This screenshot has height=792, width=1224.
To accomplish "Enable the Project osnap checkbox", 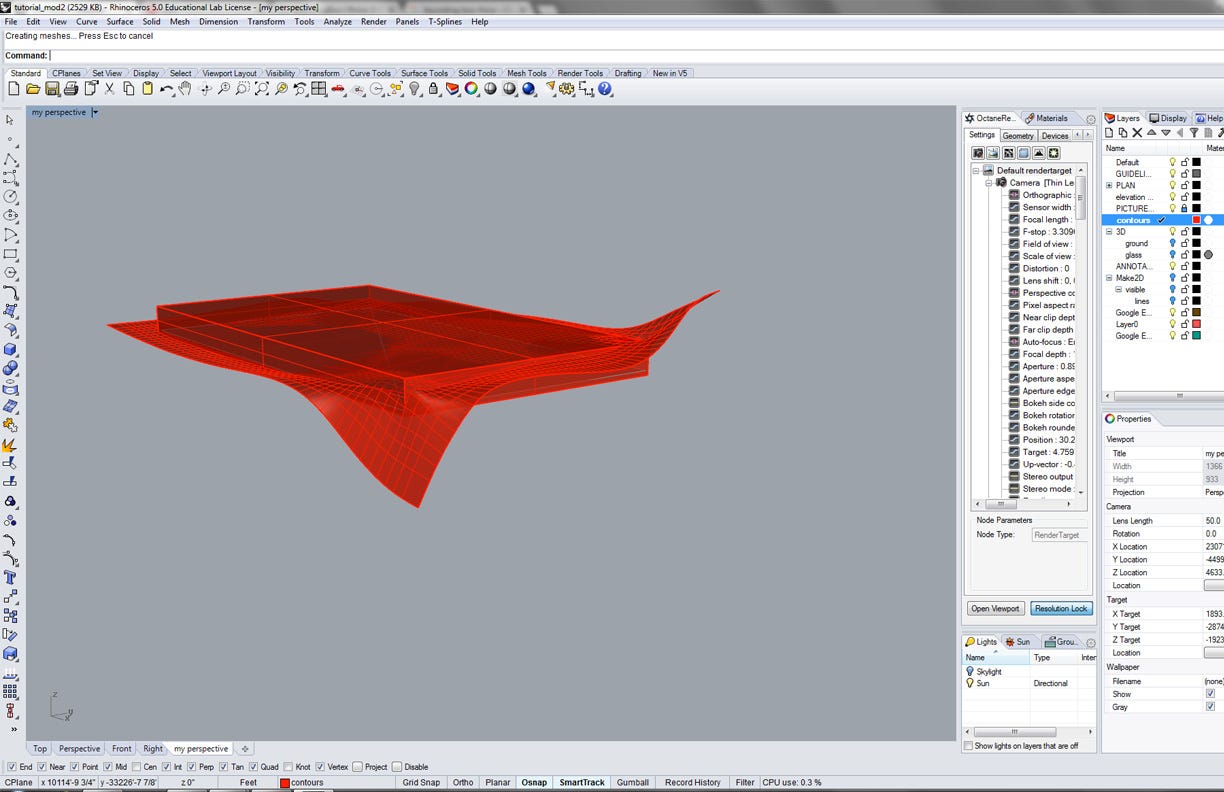I will tap(356, 767).
